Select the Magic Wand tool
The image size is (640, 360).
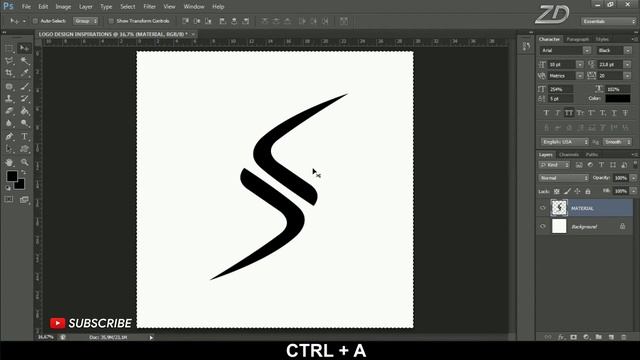coord(24,61)
